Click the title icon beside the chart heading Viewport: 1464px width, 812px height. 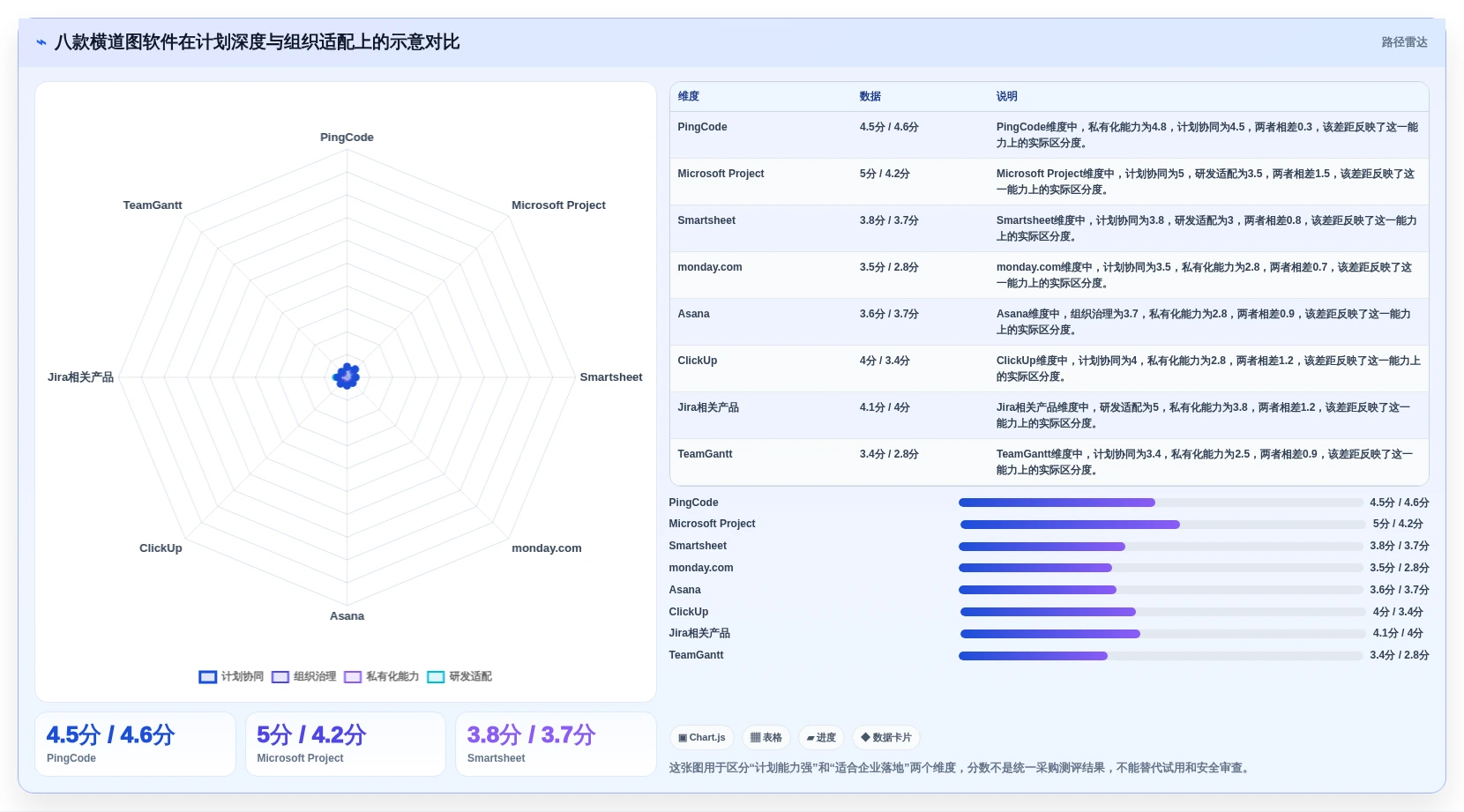(41, 42)
